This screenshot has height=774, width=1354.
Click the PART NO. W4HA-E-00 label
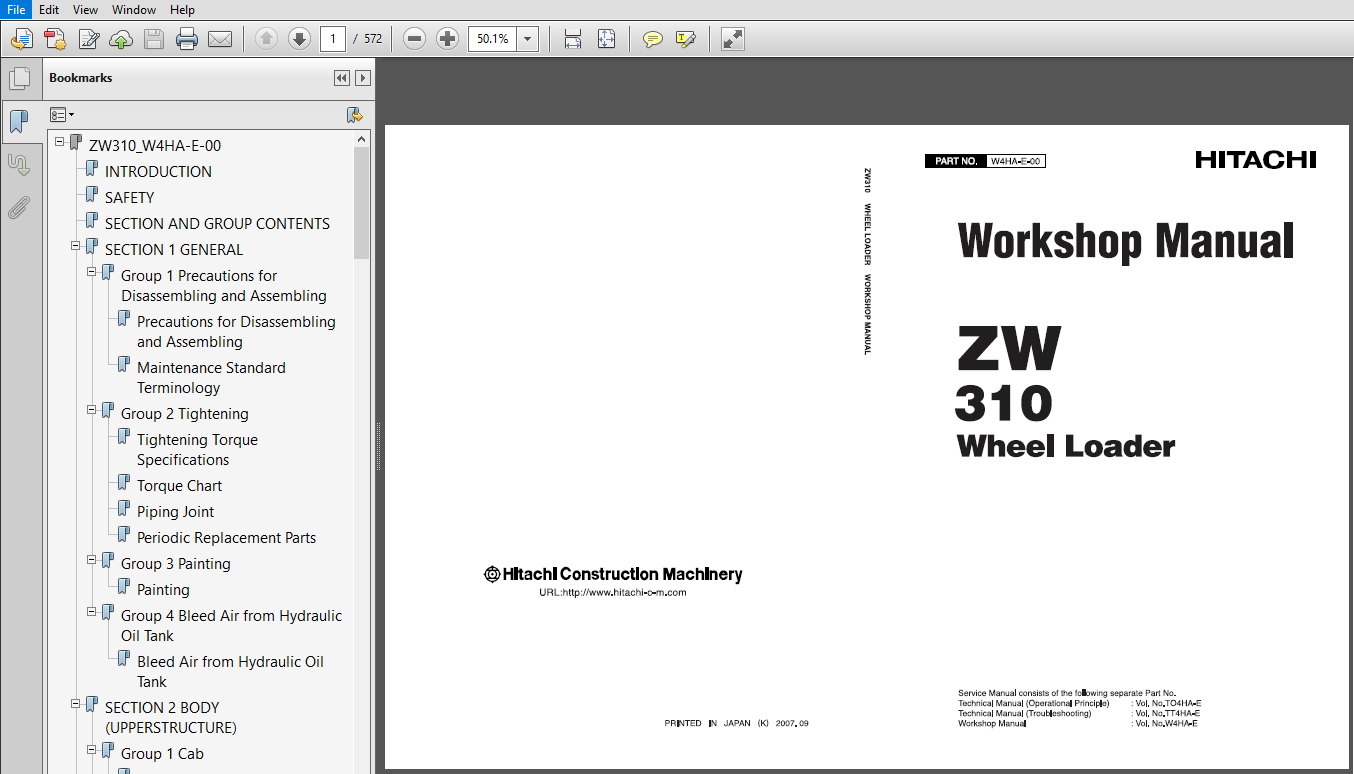[986, 161]
